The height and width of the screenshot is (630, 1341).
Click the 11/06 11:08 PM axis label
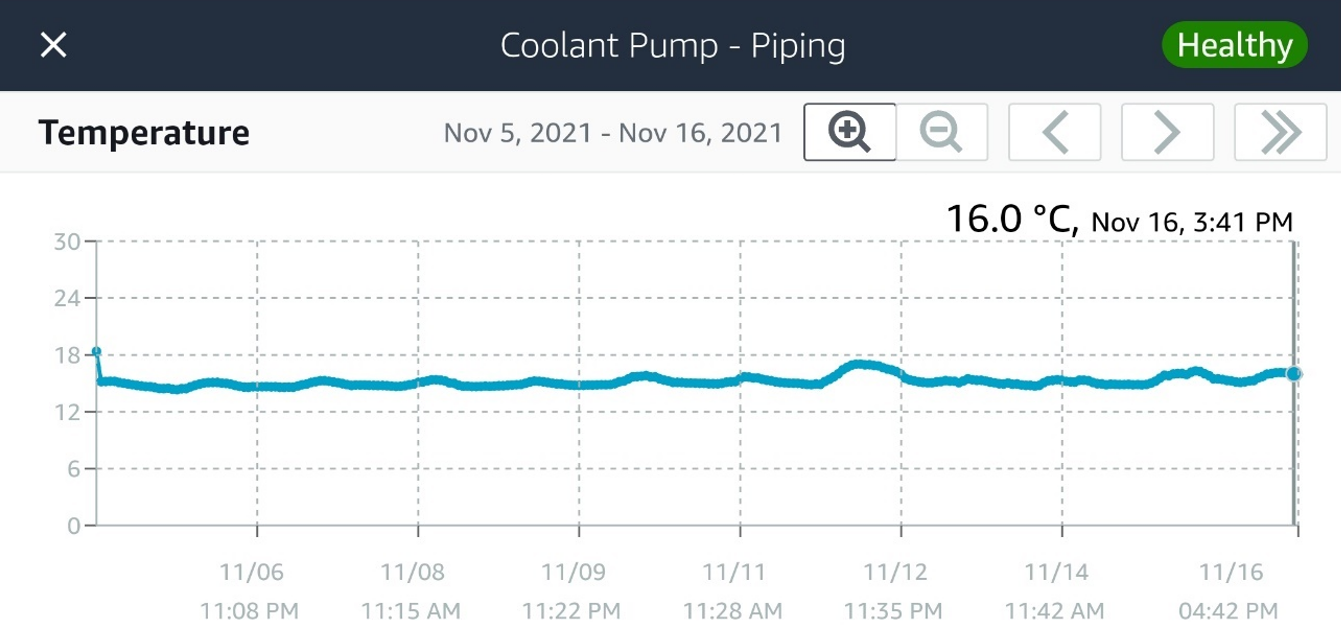click(250, 591)
